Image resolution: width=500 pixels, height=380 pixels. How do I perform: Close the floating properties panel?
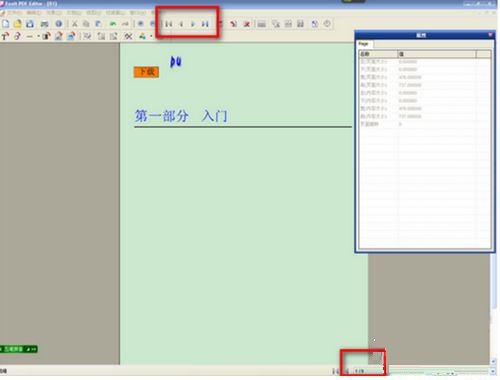pyautogui.click(x=490, y=35)
